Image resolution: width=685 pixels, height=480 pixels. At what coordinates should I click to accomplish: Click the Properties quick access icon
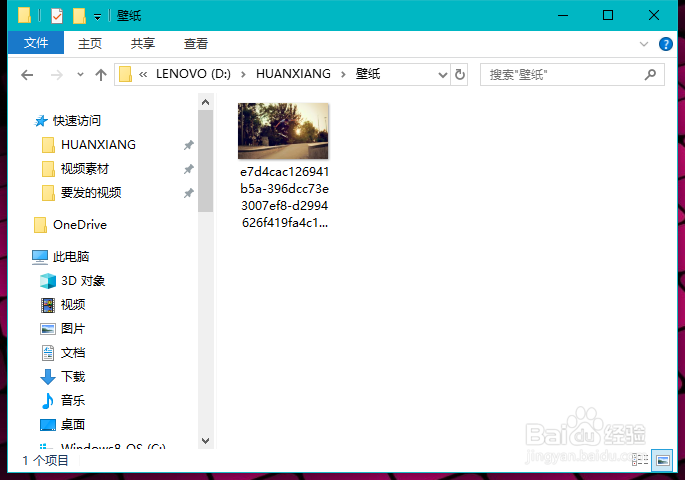tap(57, 16)
